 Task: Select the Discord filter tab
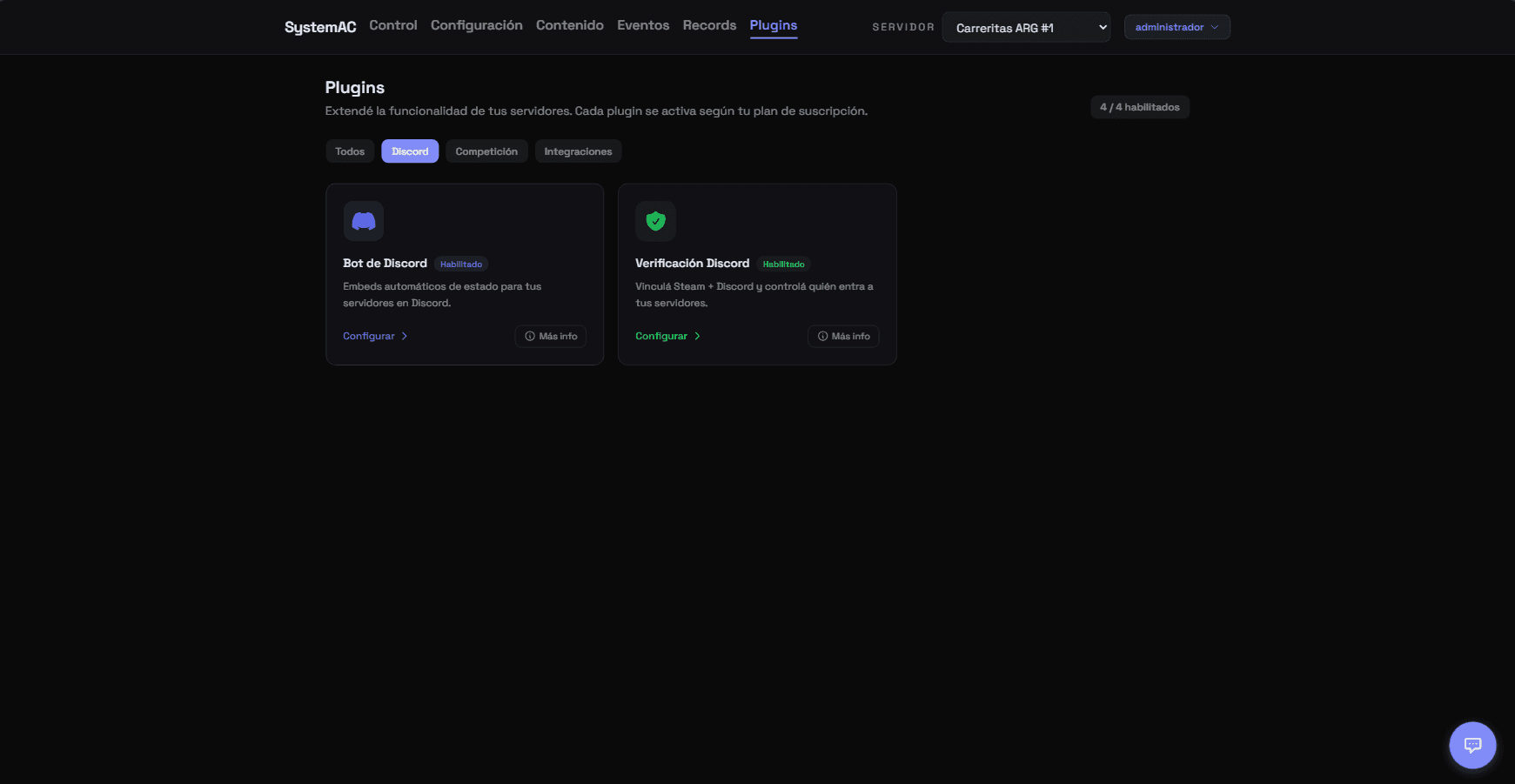[x=410, y=151]
